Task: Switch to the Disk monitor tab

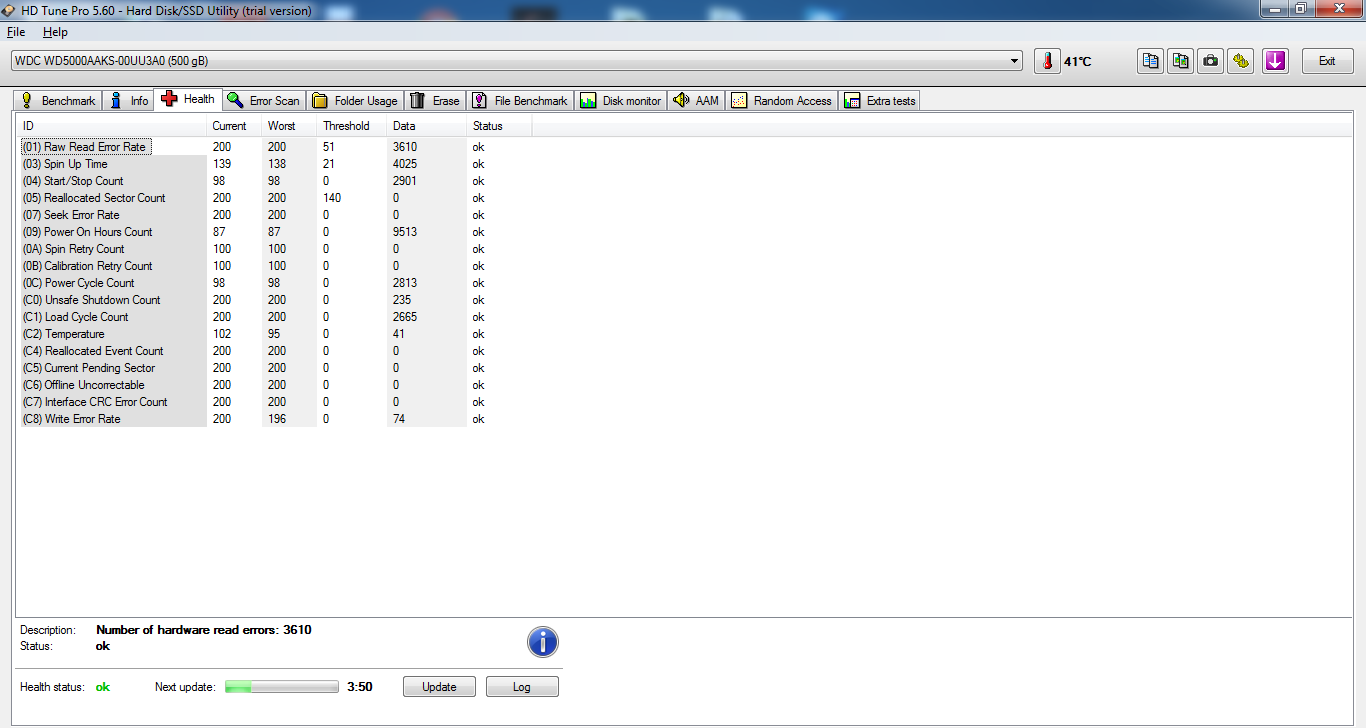Action: pyautogui.click(x=621, y=101)
